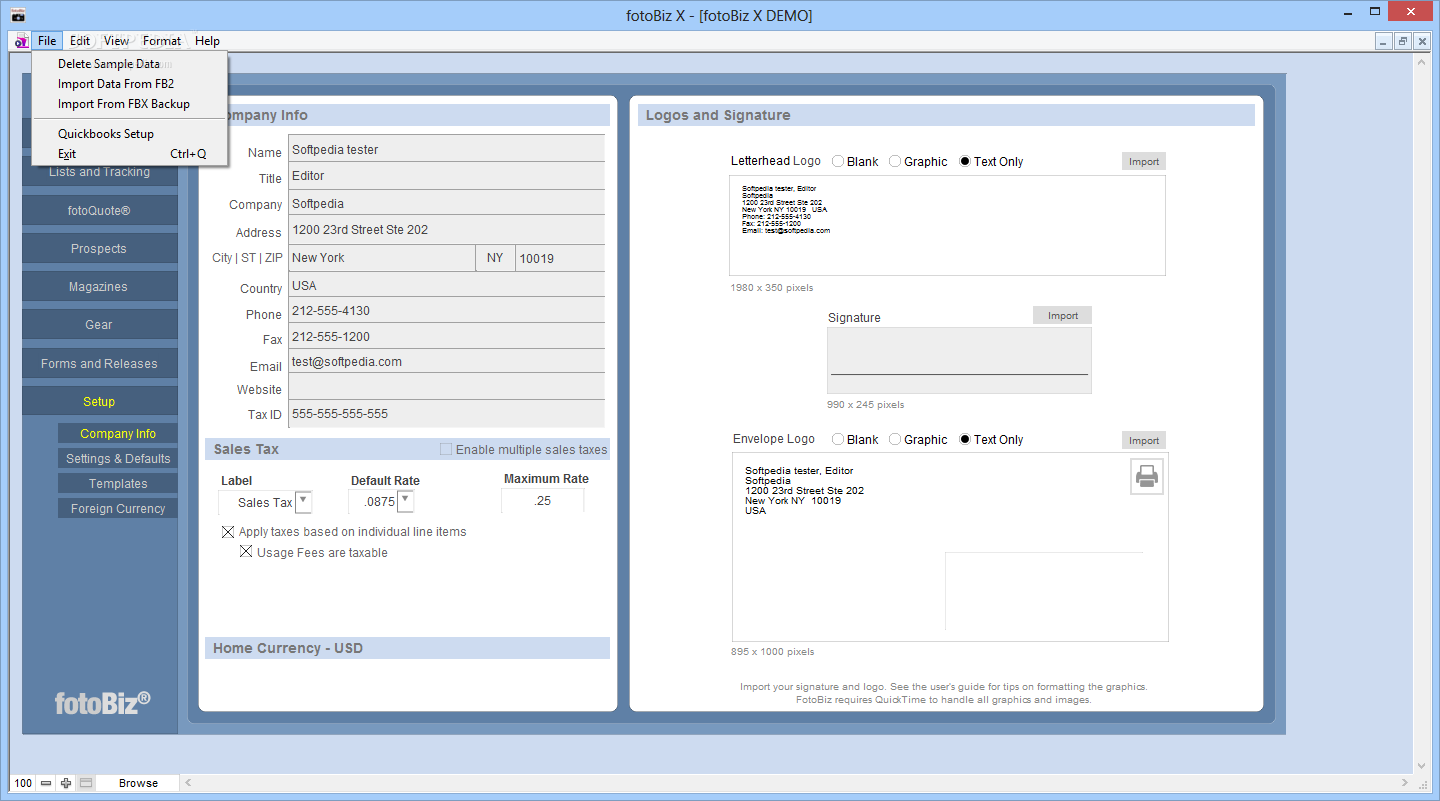Screen dimensions: 1440x801
Task: Open the Gear section
Action: point(100,325)
